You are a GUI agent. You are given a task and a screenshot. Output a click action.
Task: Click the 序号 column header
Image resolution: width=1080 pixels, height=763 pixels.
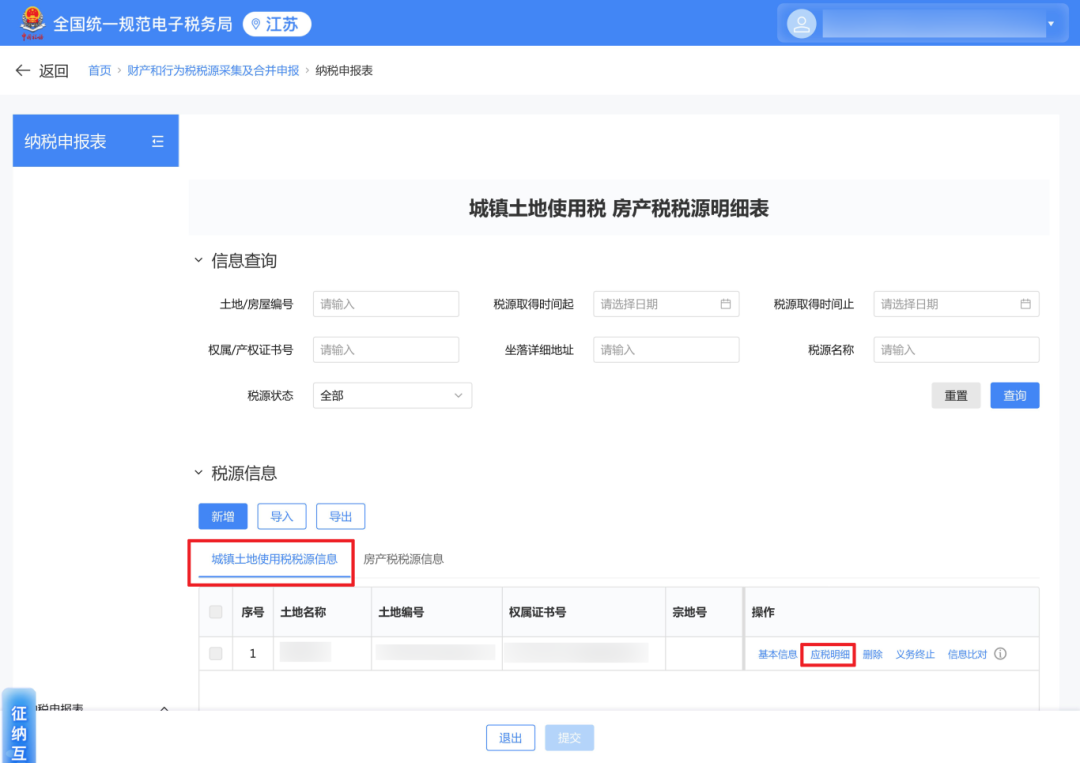[x=253, y=612]
